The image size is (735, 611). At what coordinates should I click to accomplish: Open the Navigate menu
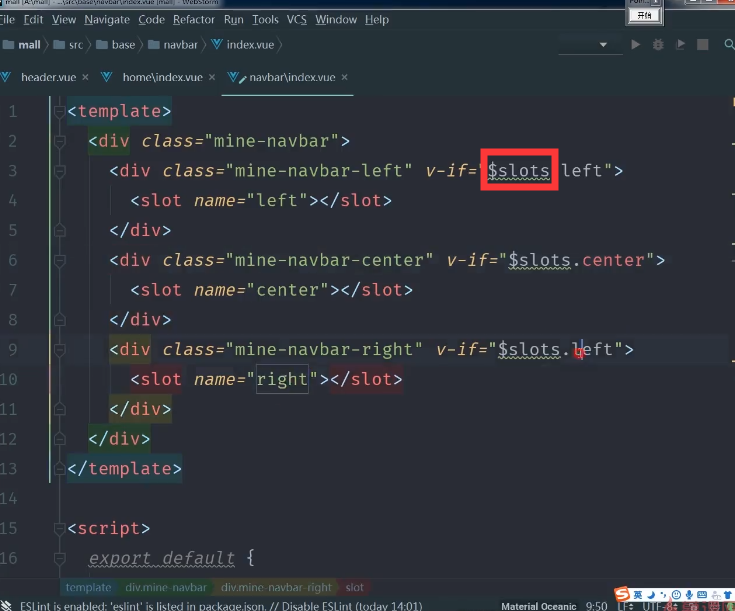pos(107,20)
